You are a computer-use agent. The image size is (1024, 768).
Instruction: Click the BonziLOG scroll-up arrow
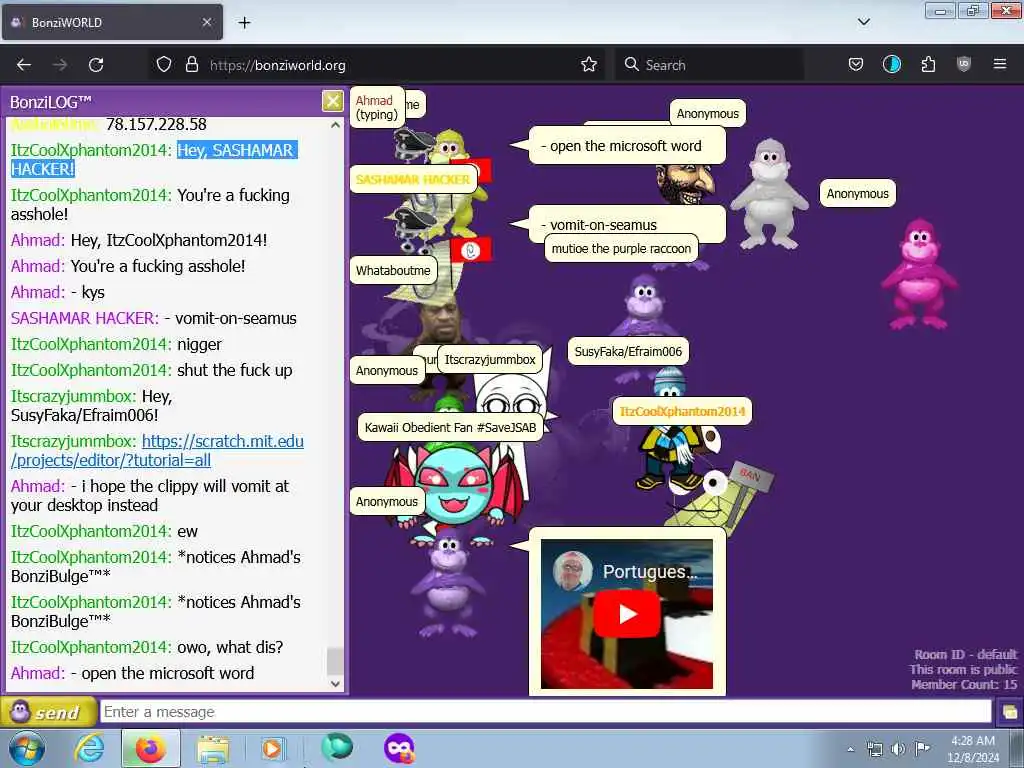pos(336,125)
